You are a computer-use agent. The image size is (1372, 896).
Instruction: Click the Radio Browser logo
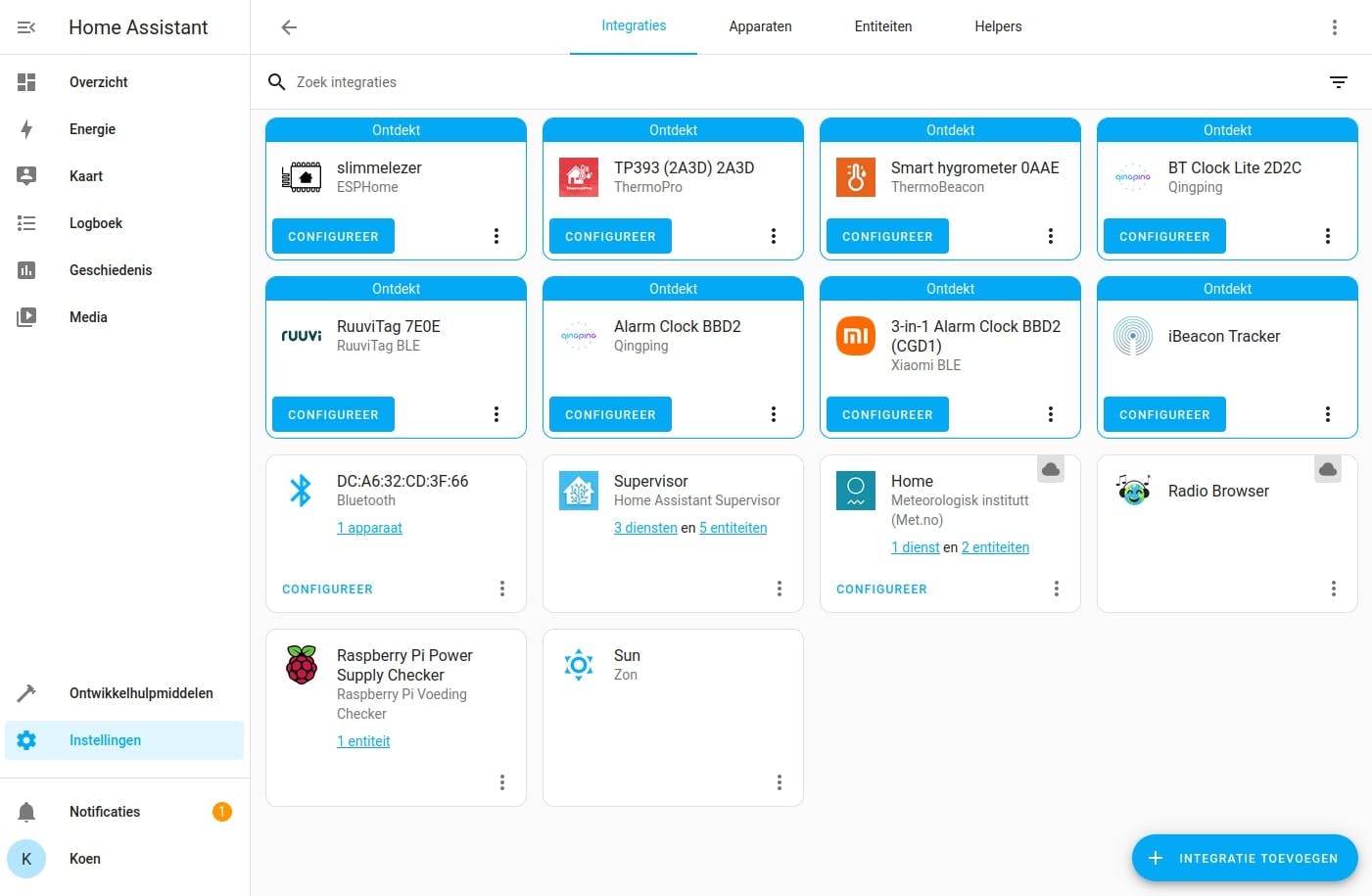[x=1133, y=489]
